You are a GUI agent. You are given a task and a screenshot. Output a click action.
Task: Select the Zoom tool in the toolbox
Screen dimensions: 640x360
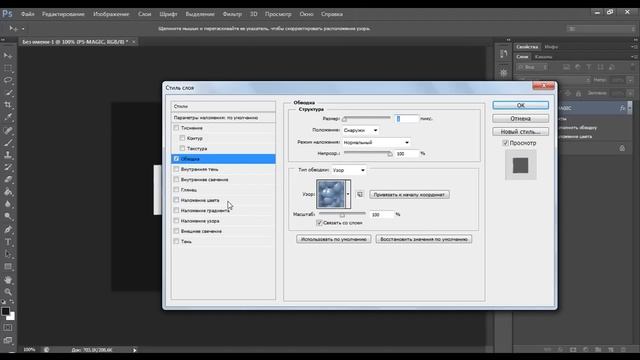pos(8,292)
